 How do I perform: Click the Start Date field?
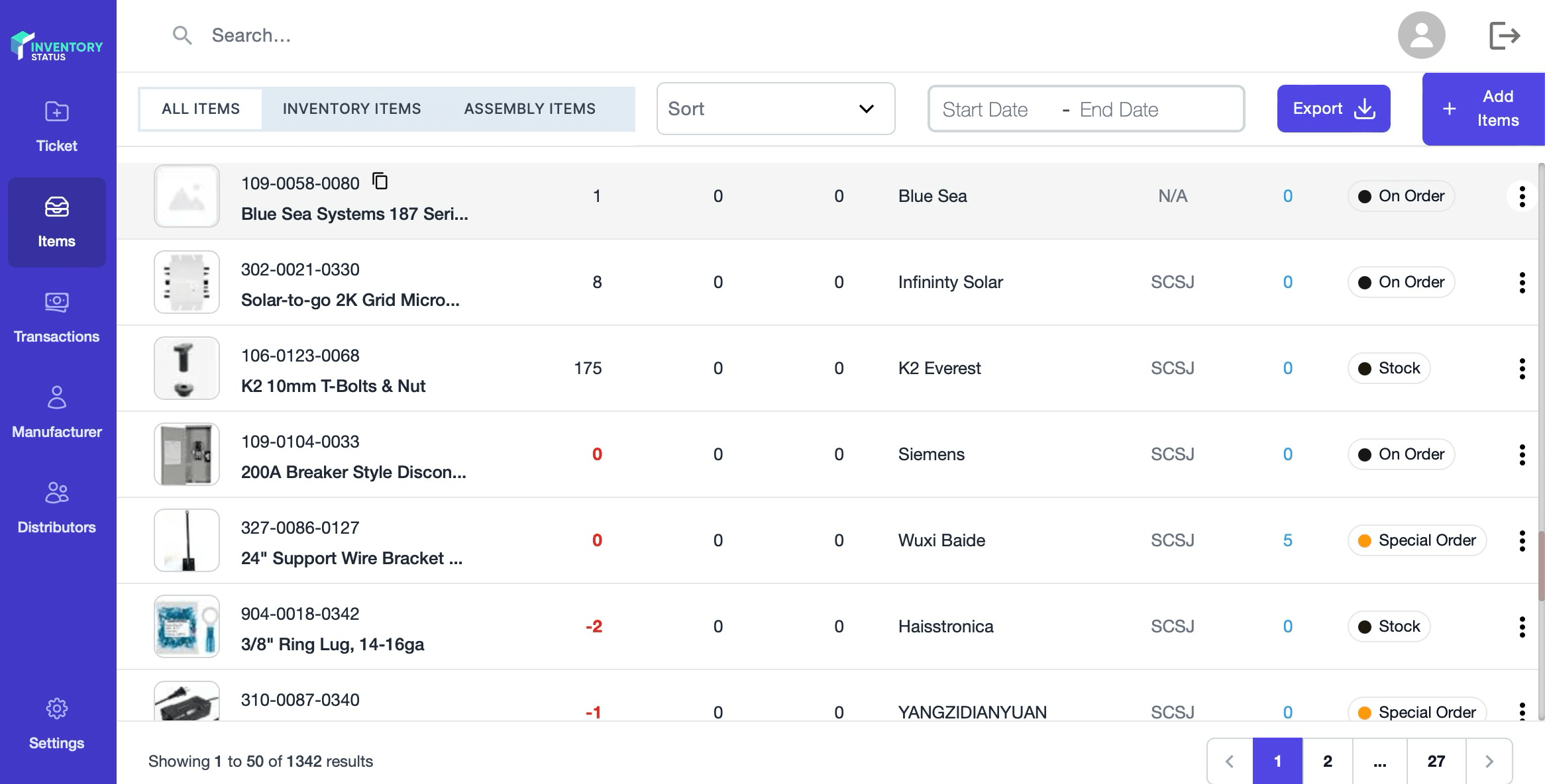point(985,109)
